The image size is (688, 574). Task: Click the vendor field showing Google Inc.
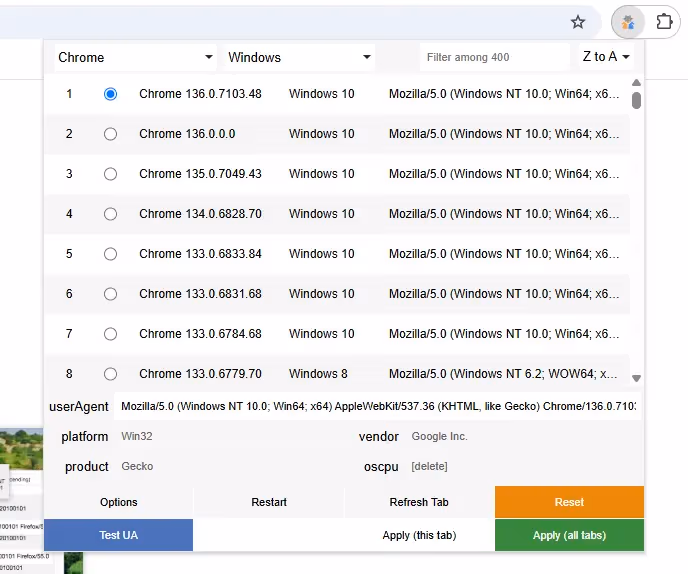tap(524, 436)
